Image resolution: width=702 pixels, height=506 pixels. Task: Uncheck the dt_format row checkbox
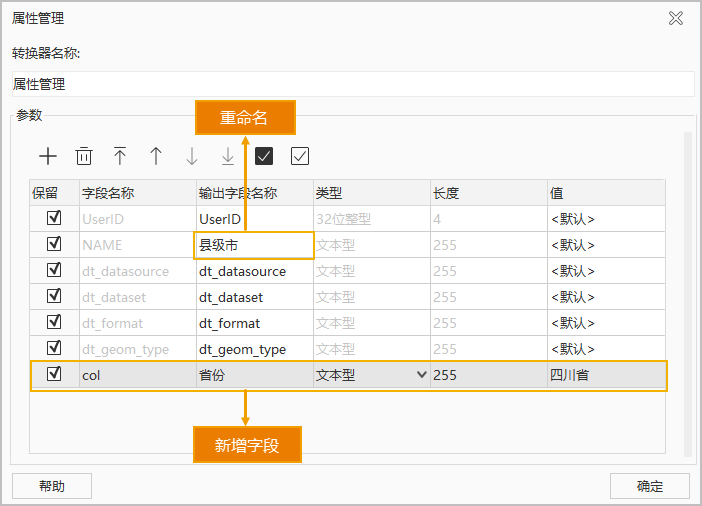[x=54, y=322]
